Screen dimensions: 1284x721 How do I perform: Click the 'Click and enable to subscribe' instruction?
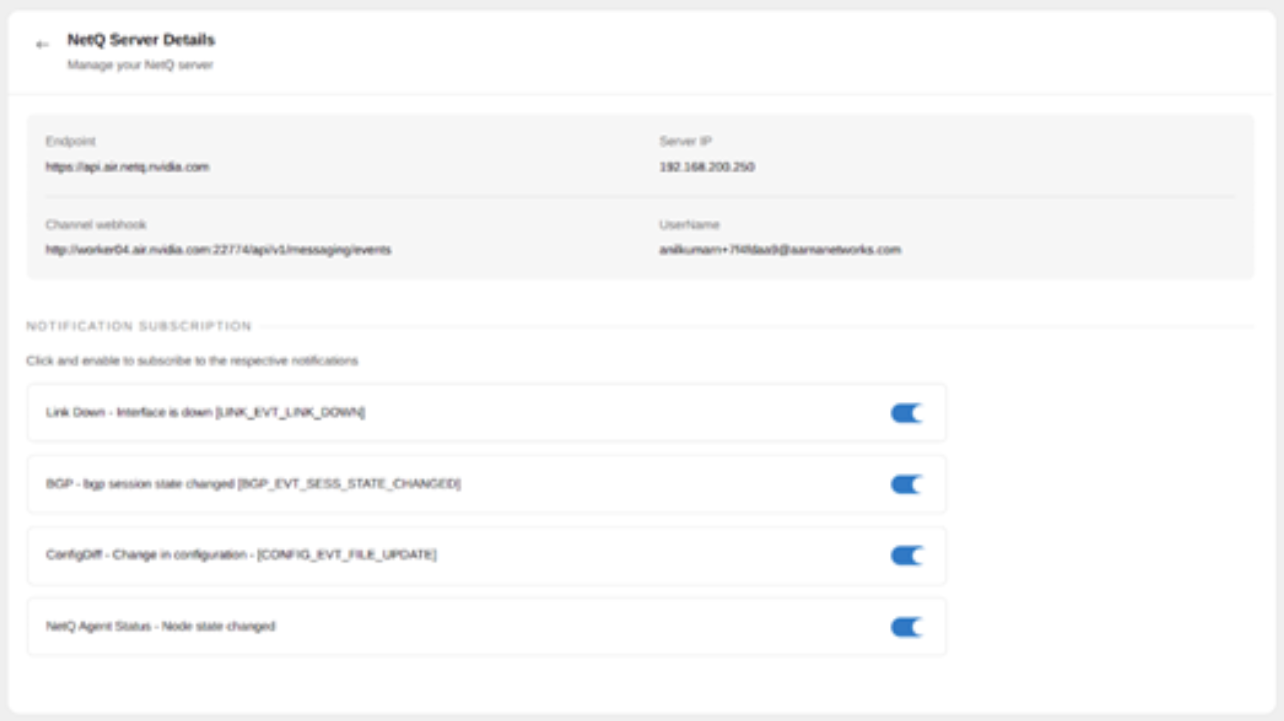tap(192, 361)
